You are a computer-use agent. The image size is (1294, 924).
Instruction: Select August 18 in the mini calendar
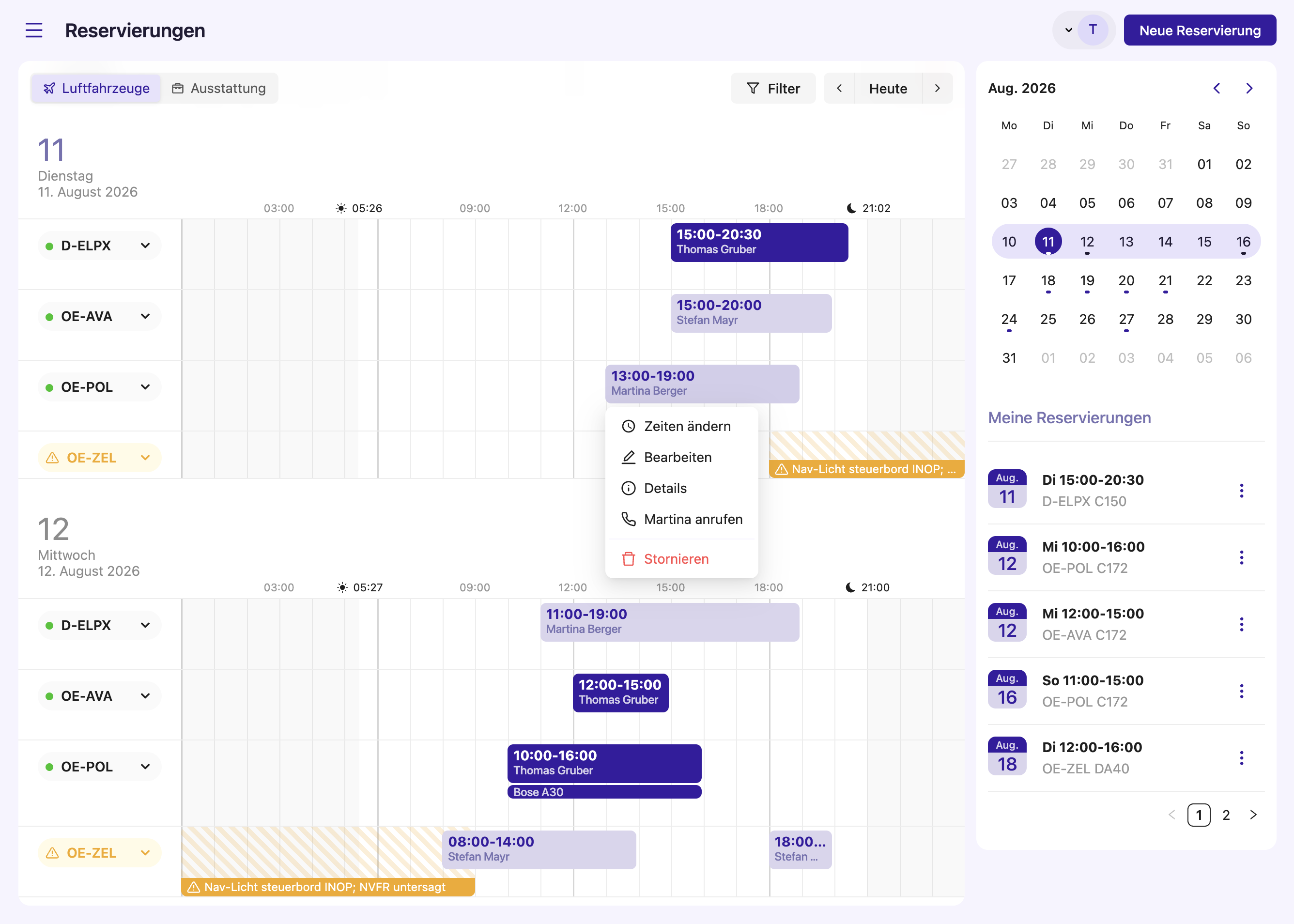(x=1048, y=280)
